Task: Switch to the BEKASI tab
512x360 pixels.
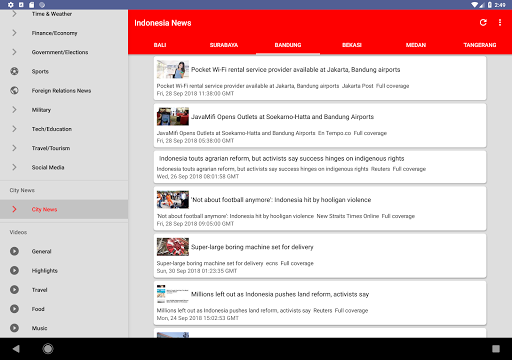Action: (x=352, y=45)
